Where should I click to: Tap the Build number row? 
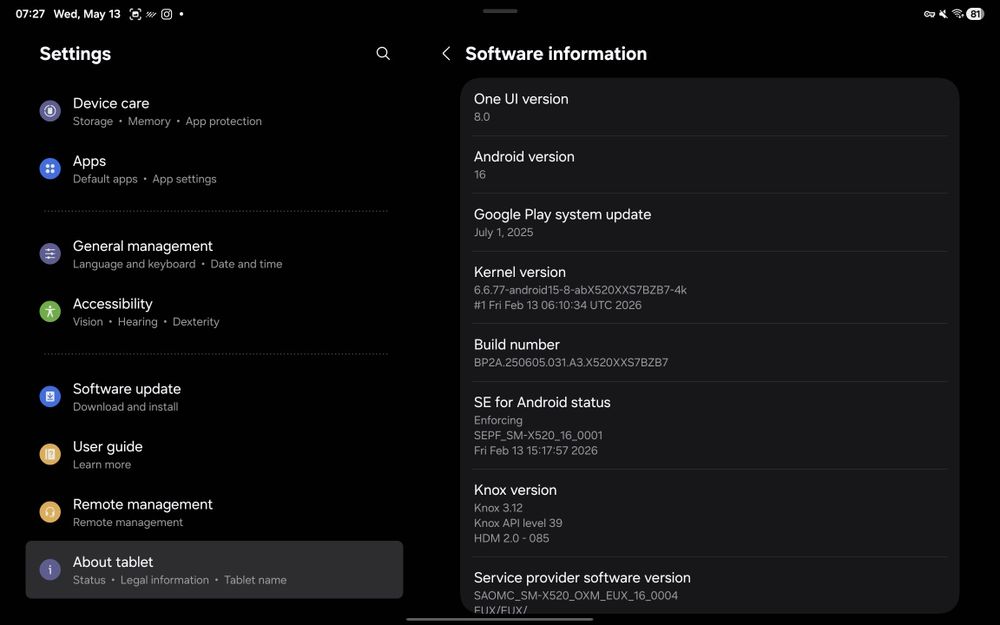click(710, 353)
